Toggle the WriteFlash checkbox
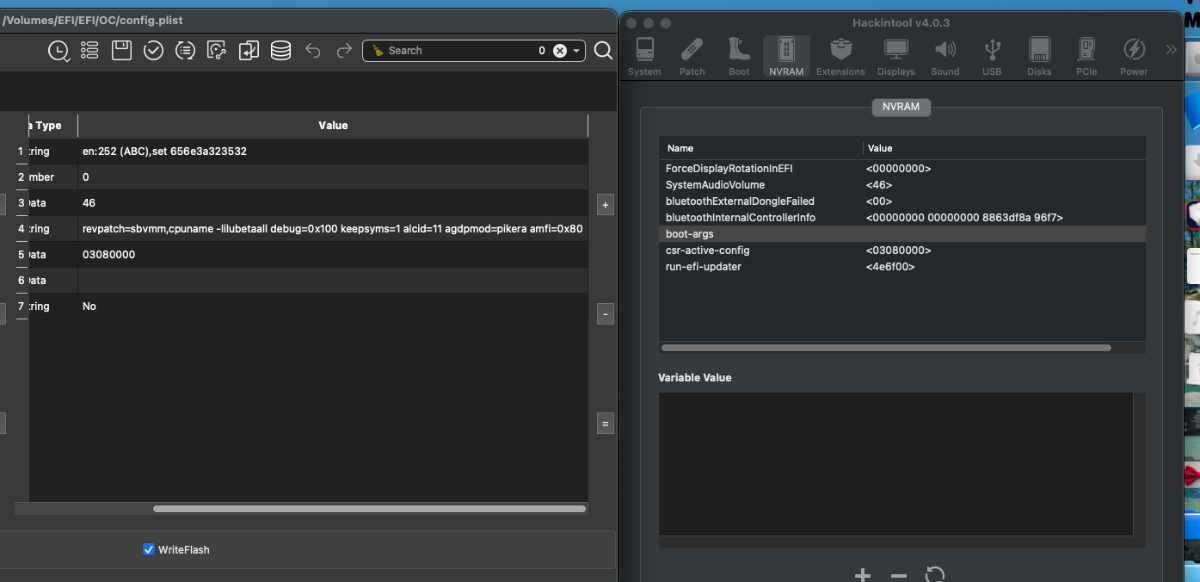 (x=149, y=549)
